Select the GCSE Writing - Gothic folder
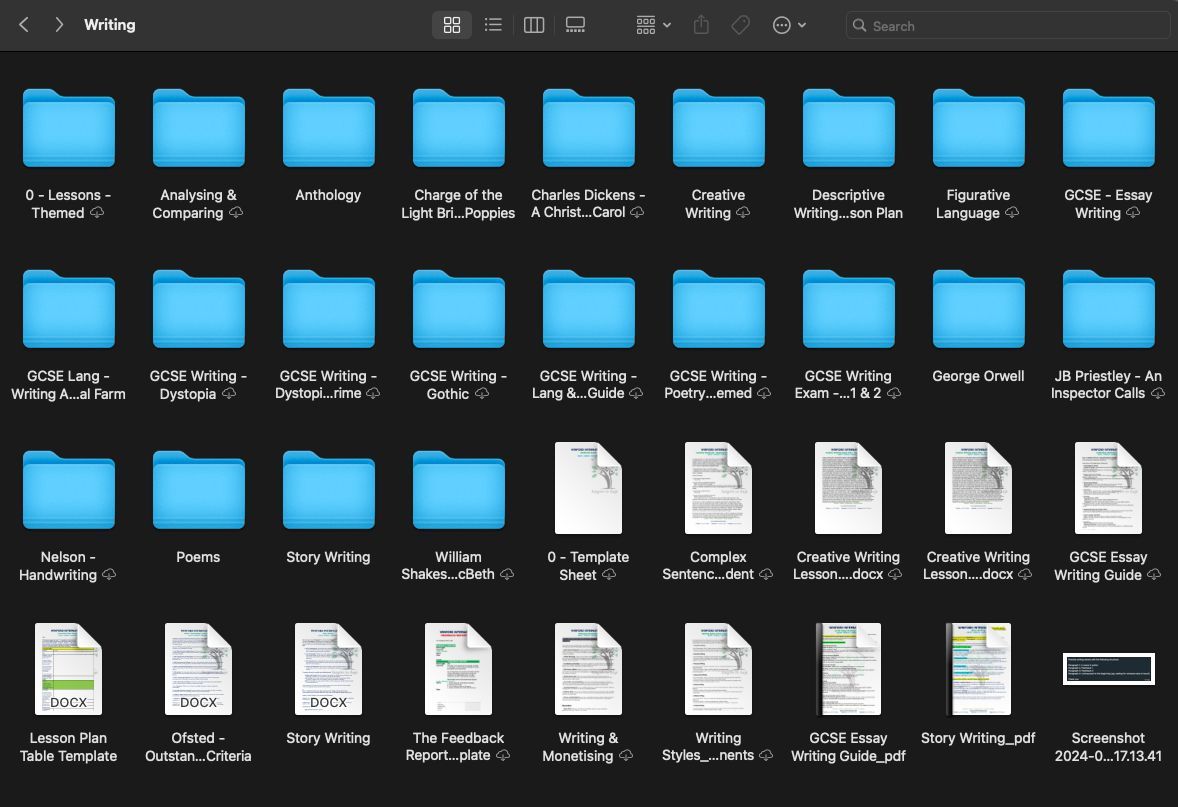1178x807 pixels. pos(458,309)
